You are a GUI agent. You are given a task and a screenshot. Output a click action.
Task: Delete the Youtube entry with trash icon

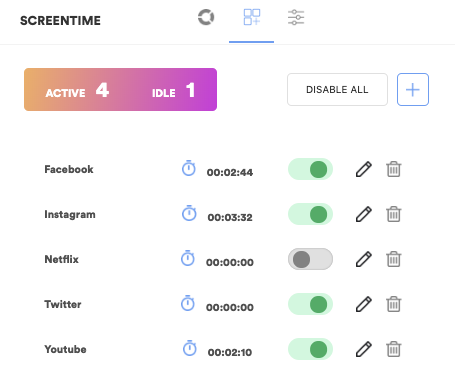[394, 349]
